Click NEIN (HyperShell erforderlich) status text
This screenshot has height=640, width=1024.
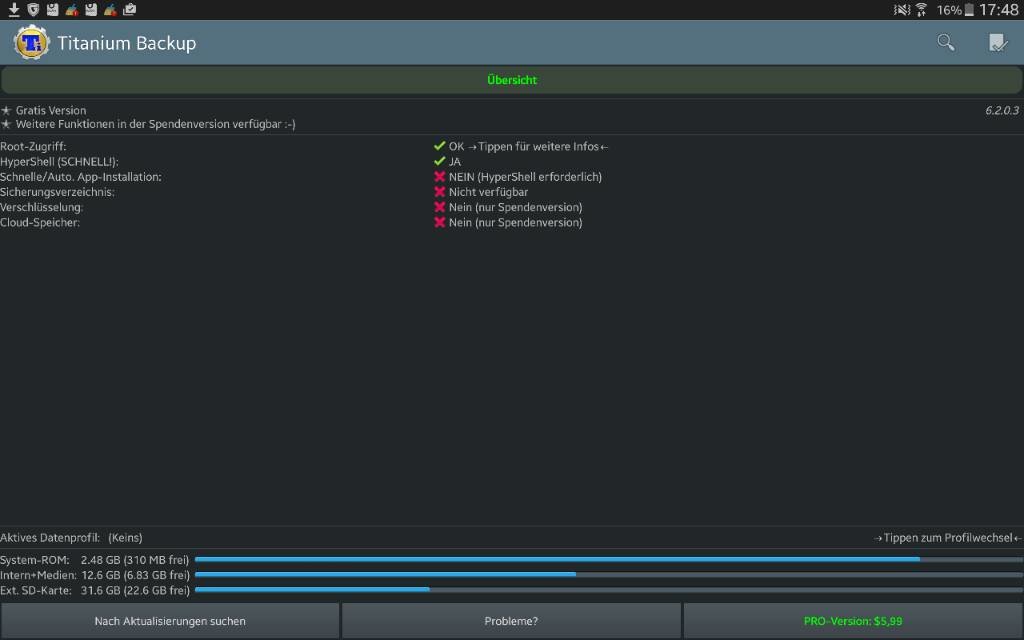525,177
